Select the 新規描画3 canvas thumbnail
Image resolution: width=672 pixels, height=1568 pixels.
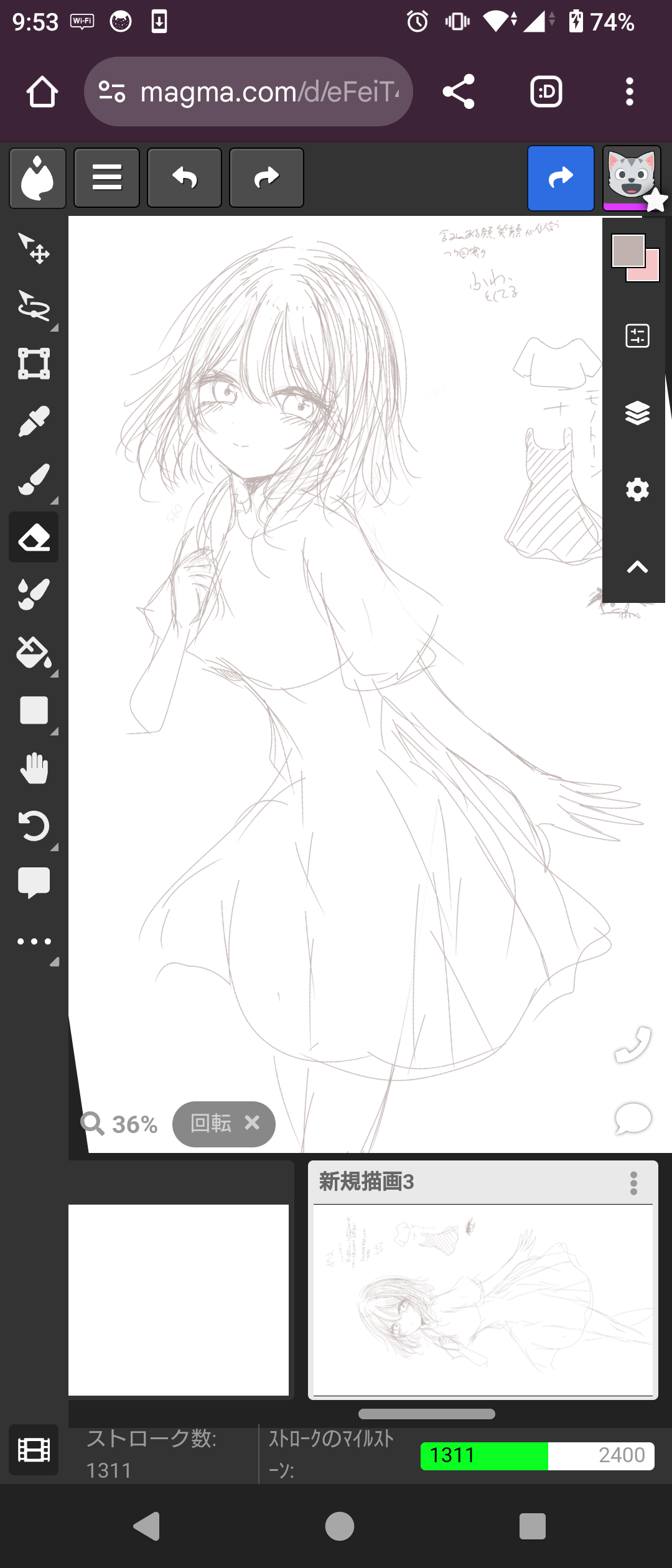pos(483,1300)
